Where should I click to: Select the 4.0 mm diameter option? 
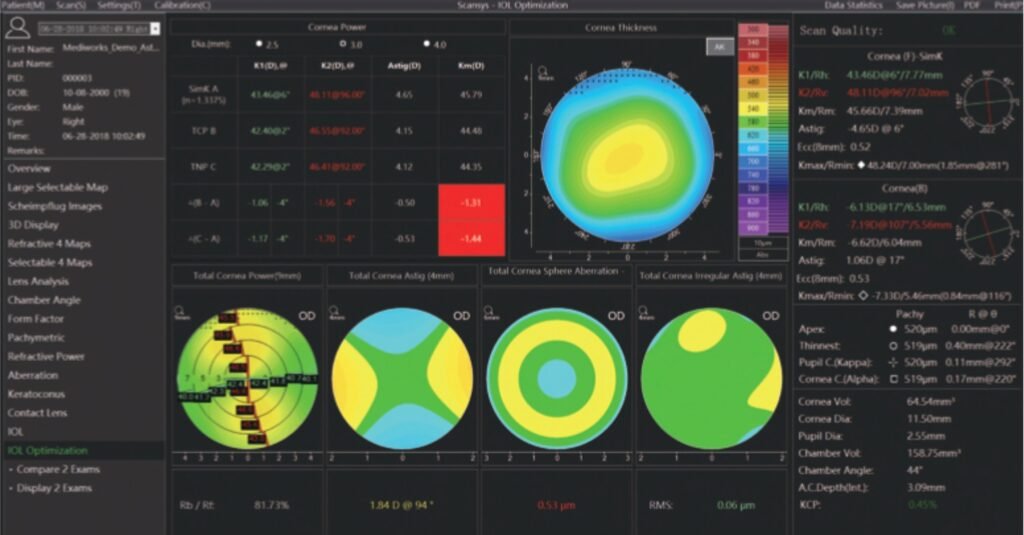point(428,45)
